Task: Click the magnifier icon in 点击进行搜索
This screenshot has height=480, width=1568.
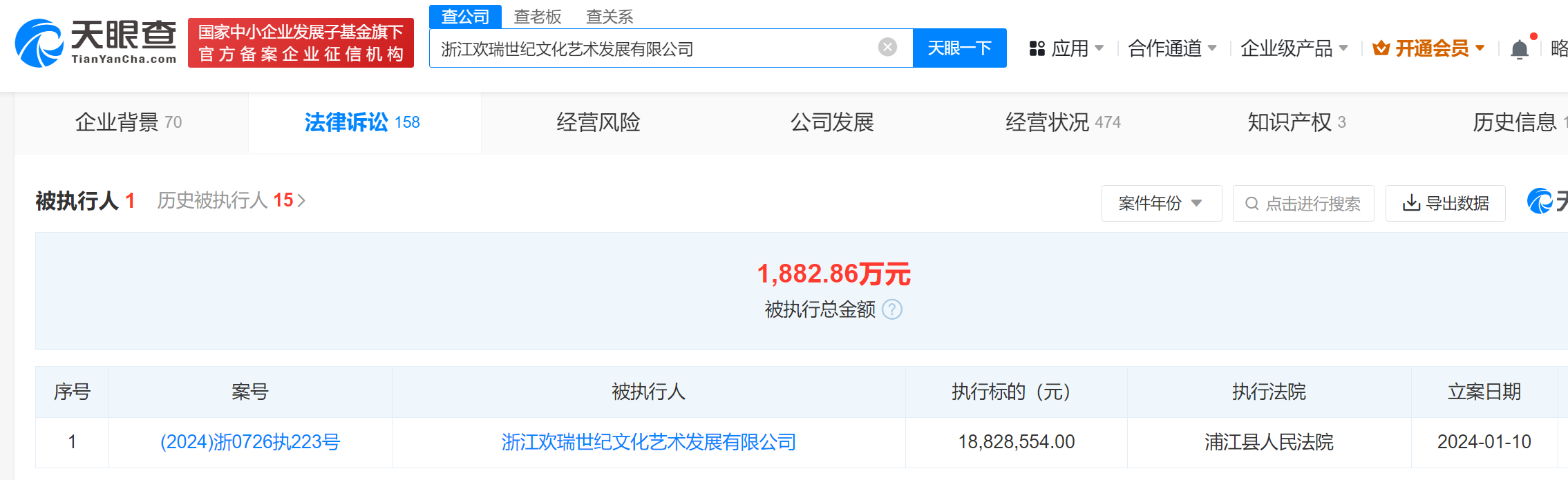Action: coord(1251,204)
